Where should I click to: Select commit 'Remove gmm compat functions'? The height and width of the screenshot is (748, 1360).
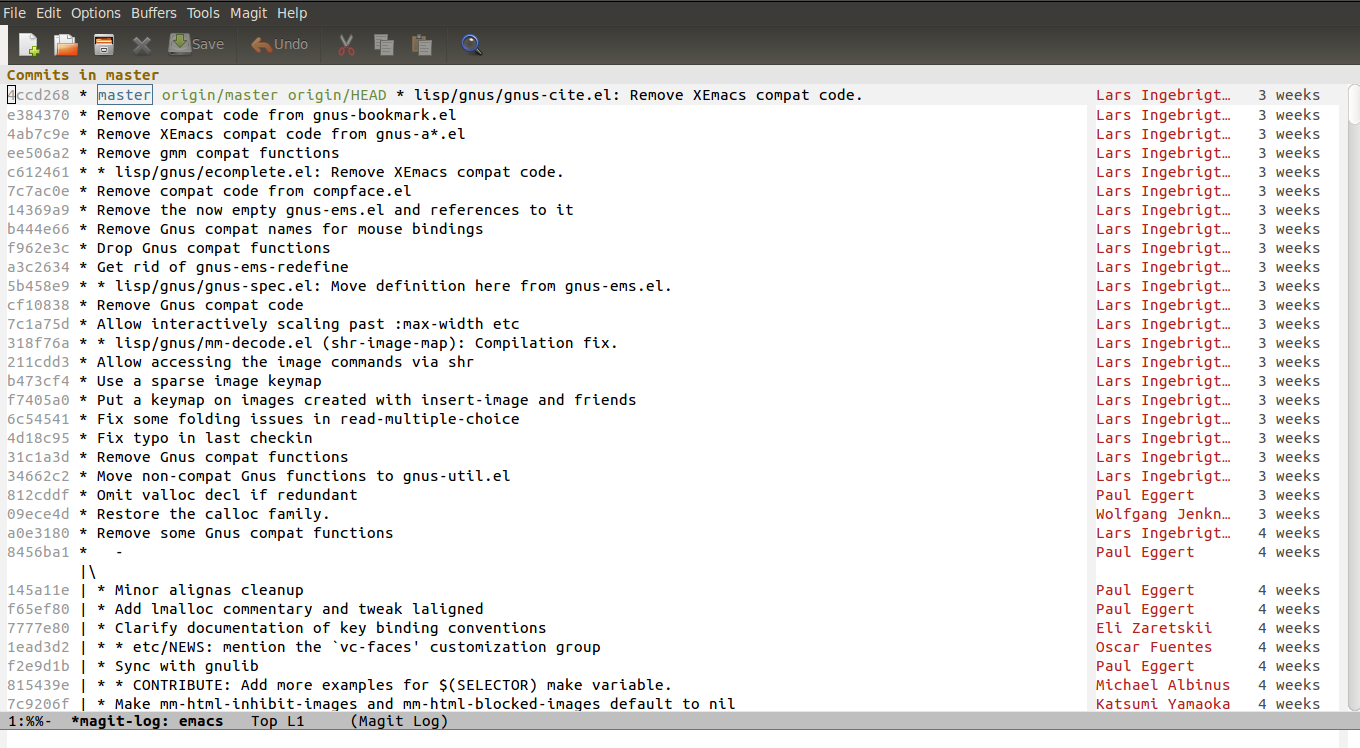pos(218,153)
